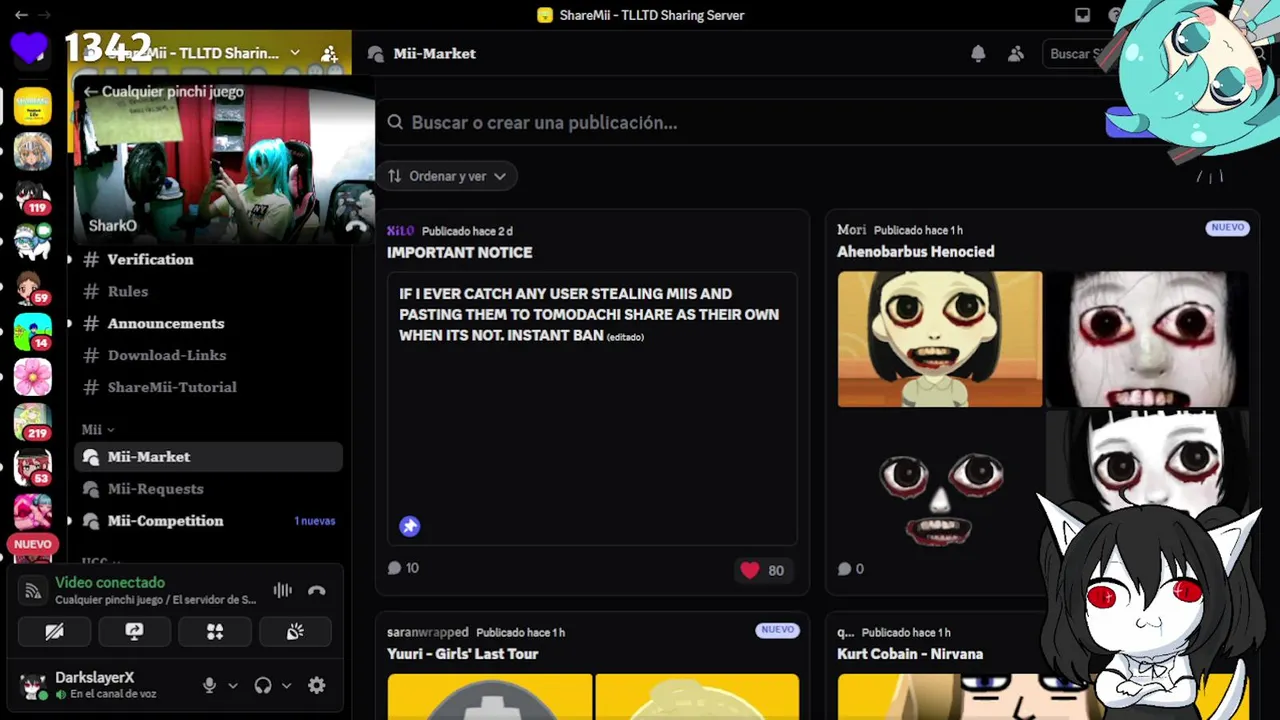
Task: Return via 'Cualquier pinchi juego' back arrow
Action: click(x=91, y=91)
